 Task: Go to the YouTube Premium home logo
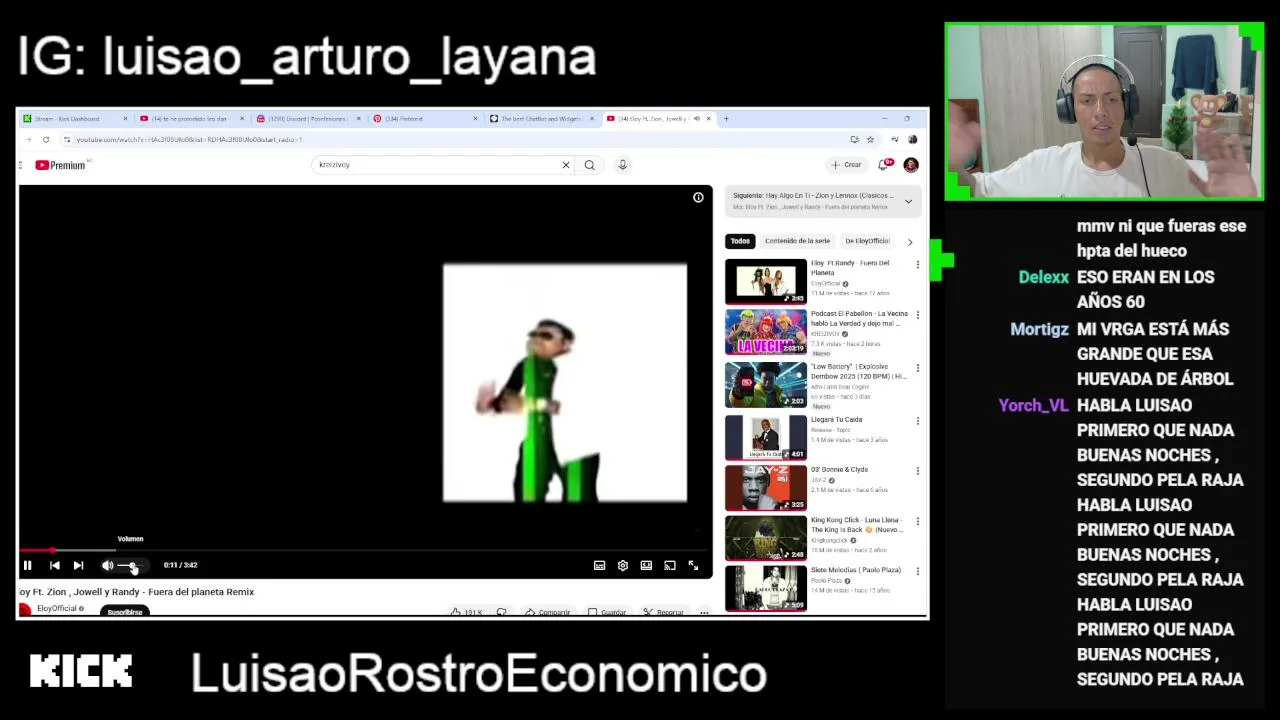click(x=60, y=165)
